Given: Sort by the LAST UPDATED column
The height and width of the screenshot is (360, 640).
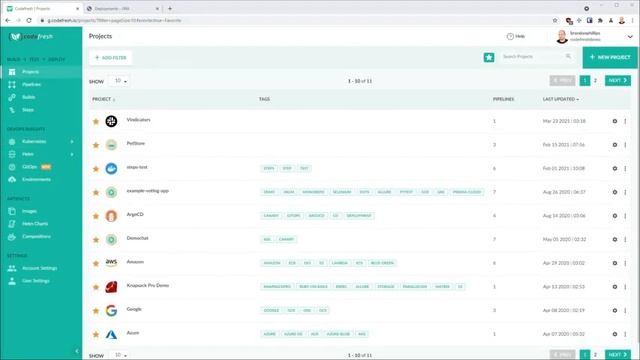Looking at the screenshot, I should [560, 99].
